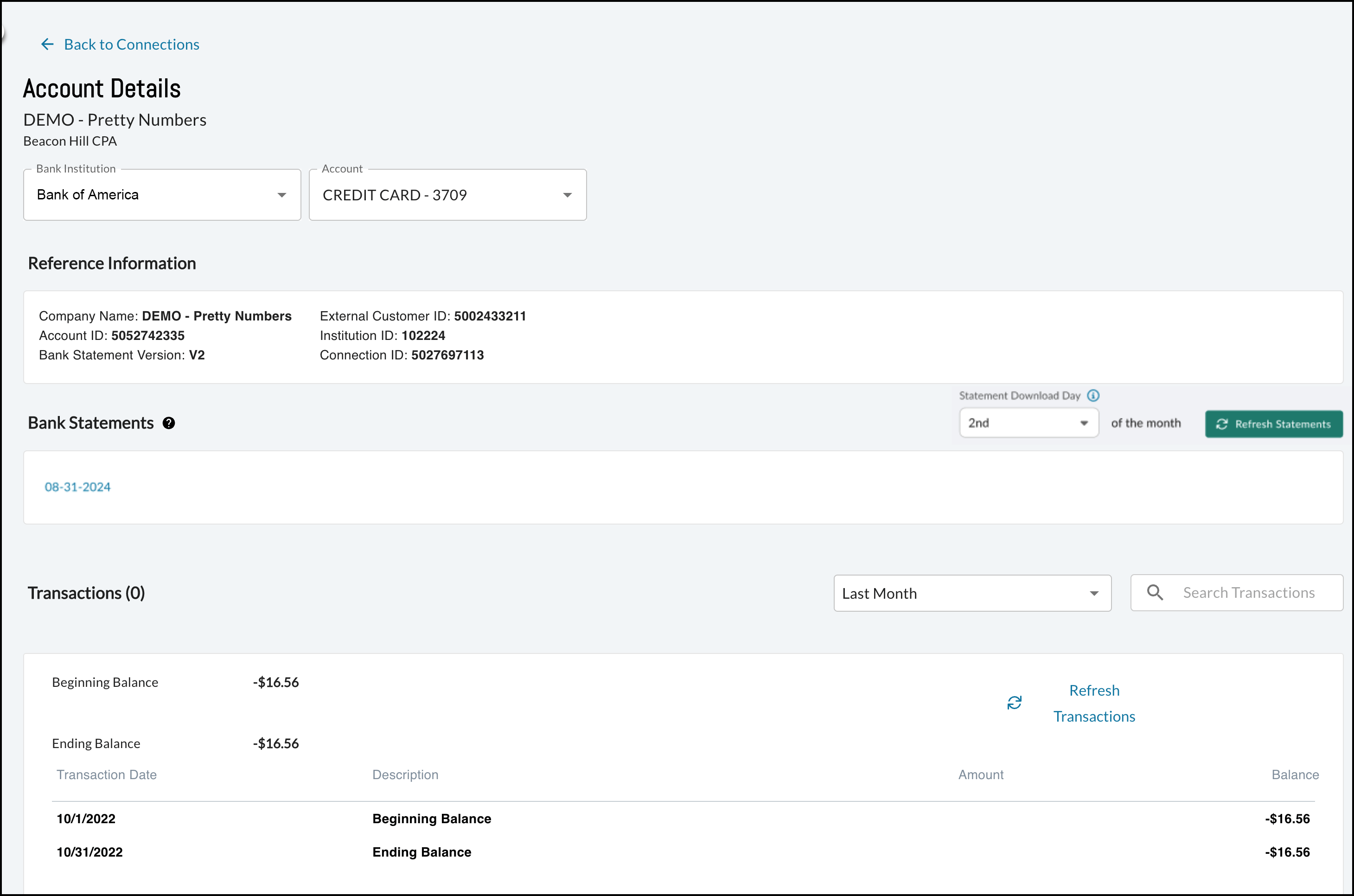Click the magnifier search icon
The image size is (1354, 896).
tap(1155, 593)
